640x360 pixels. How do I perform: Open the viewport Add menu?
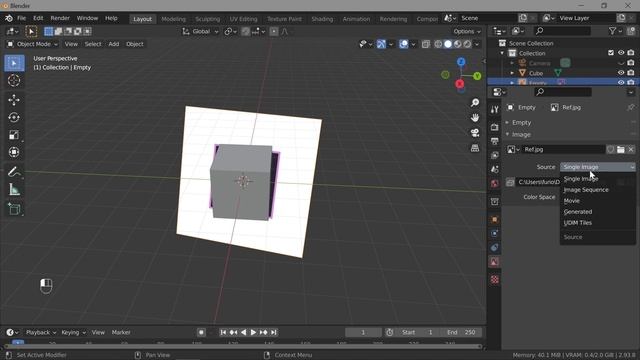[x=114, y=44]
